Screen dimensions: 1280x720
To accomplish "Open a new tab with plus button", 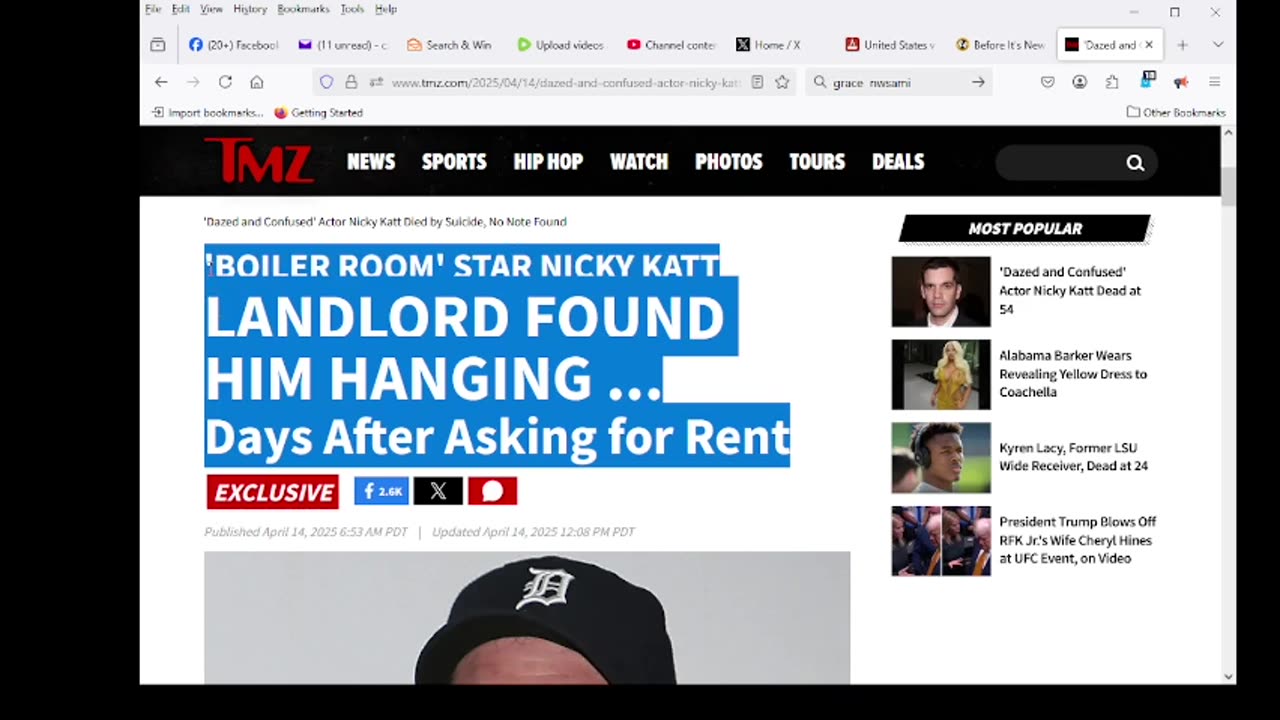I will (x=1182, y=45).
